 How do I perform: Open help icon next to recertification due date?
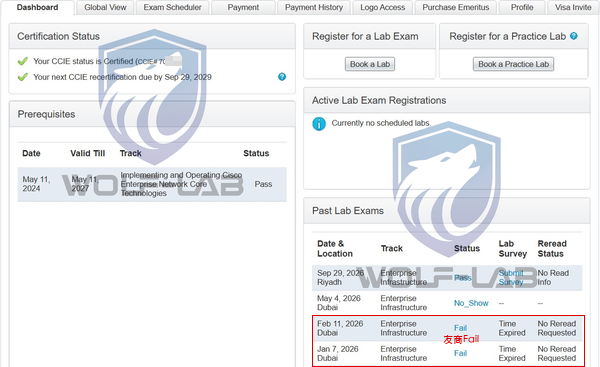pos(282,77)
